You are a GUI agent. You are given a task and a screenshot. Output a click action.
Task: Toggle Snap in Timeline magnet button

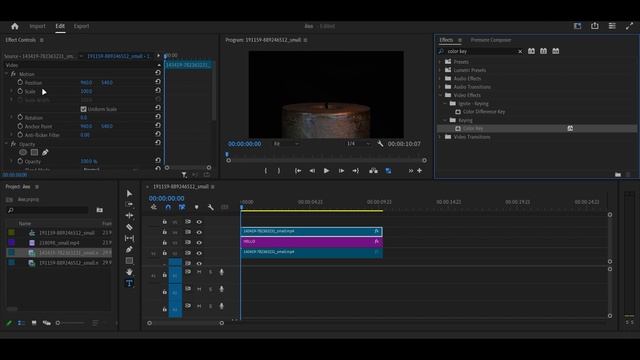[168, 207]
